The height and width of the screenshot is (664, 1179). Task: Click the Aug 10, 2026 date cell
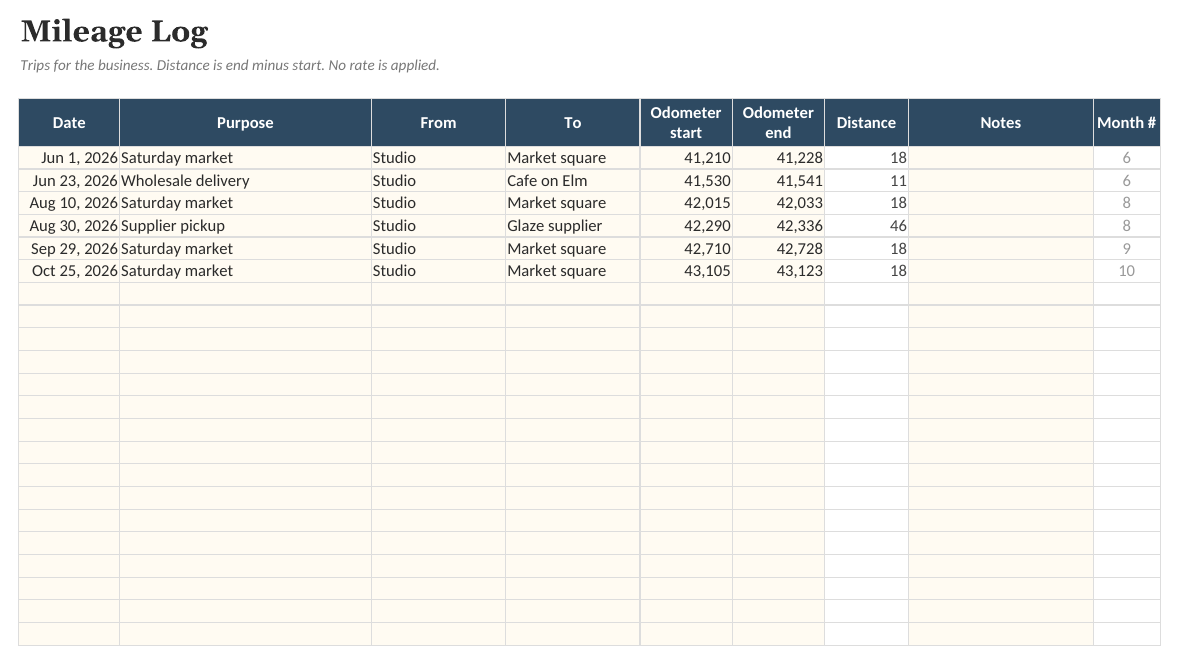tap(69, 203)
